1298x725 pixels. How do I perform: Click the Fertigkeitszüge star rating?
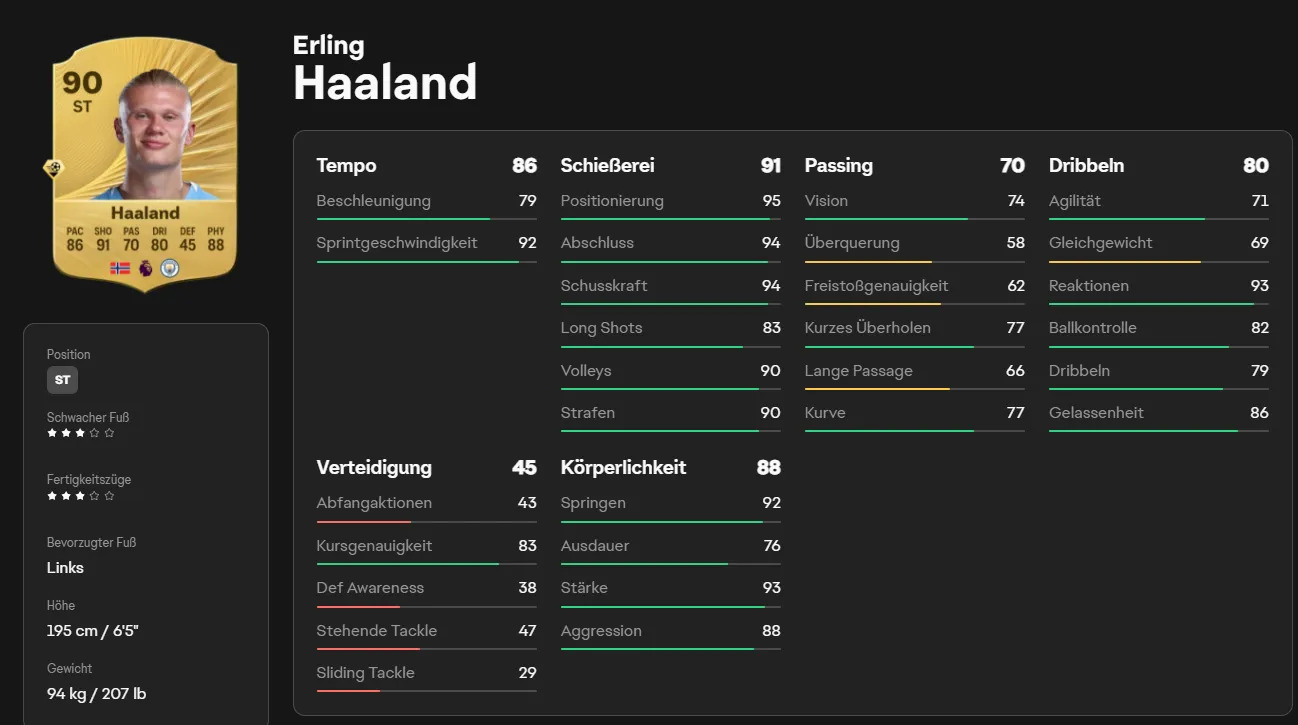(81, 495)
